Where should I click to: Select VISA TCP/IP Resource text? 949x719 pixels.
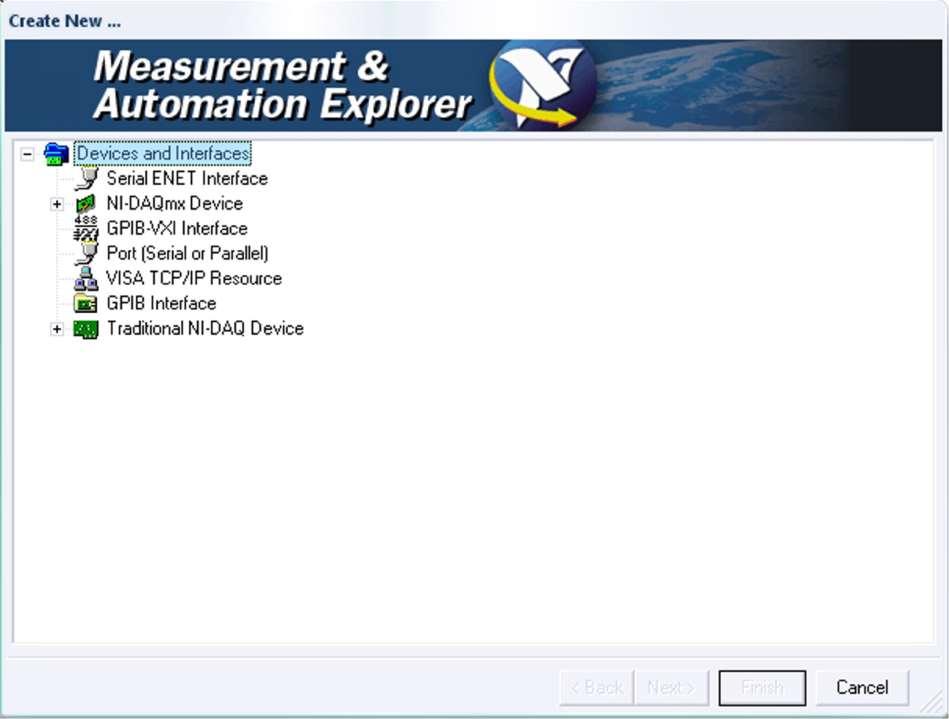pos(194,278)
